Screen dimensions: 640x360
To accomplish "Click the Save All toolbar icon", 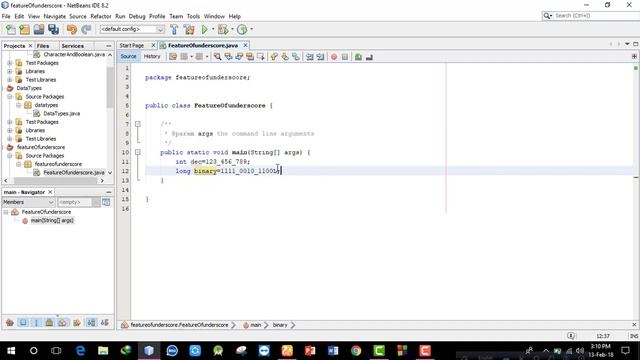I will [53, 29].
